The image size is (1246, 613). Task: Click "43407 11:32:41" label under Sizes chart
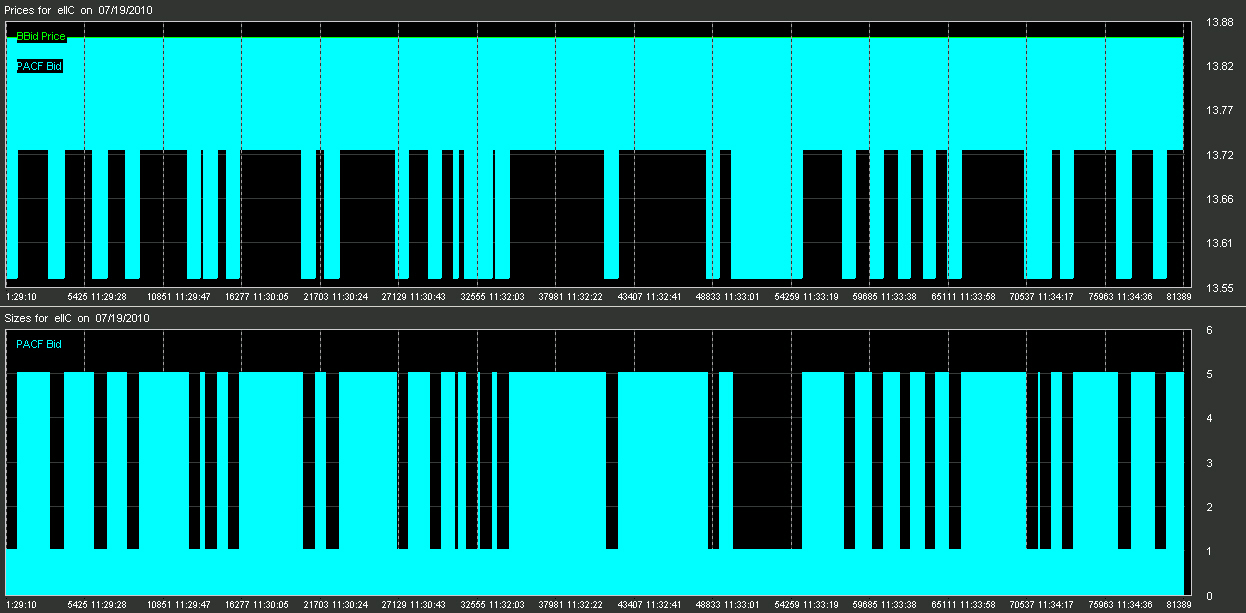click(649, 605)
